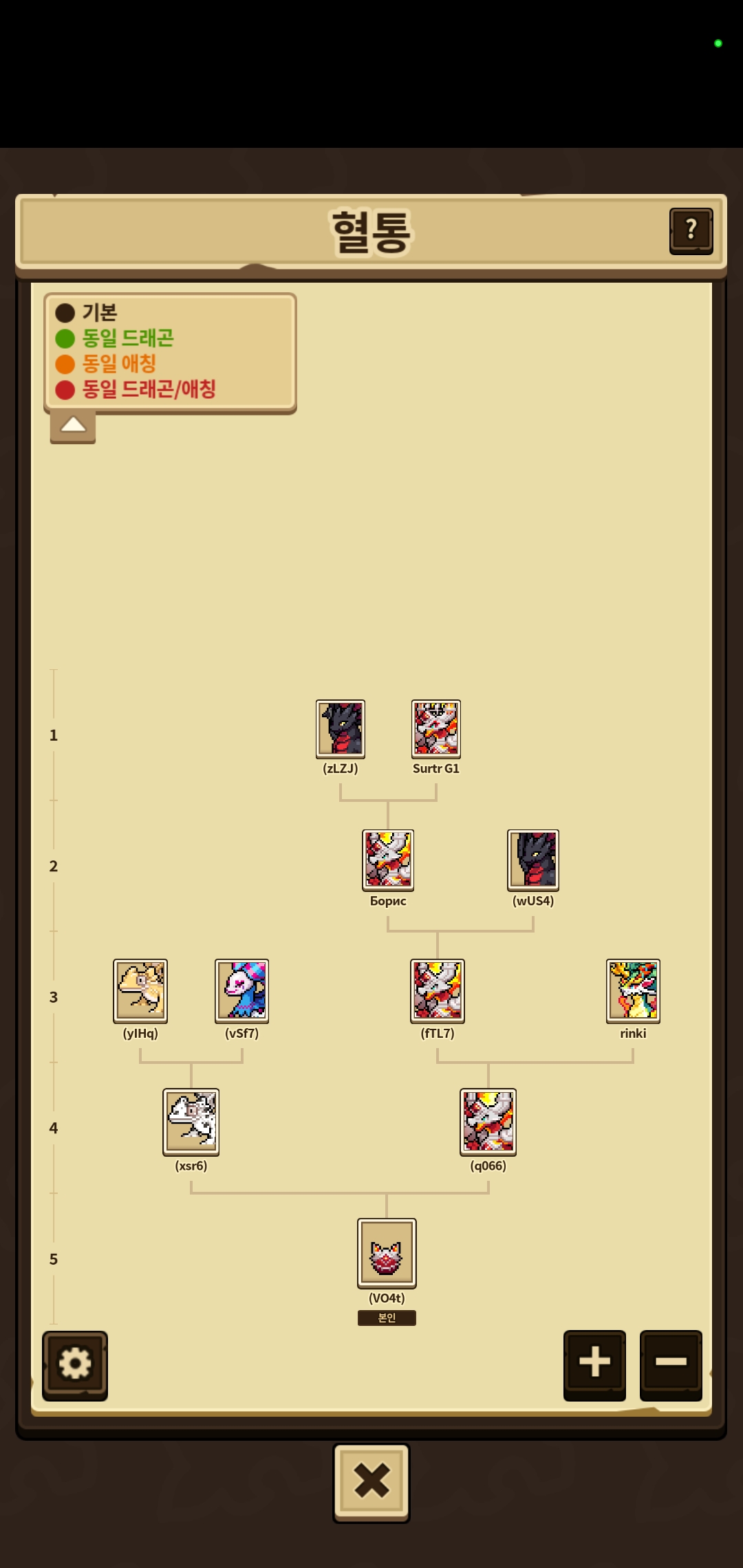Close the bloodline window with X

coord(371,1482)
